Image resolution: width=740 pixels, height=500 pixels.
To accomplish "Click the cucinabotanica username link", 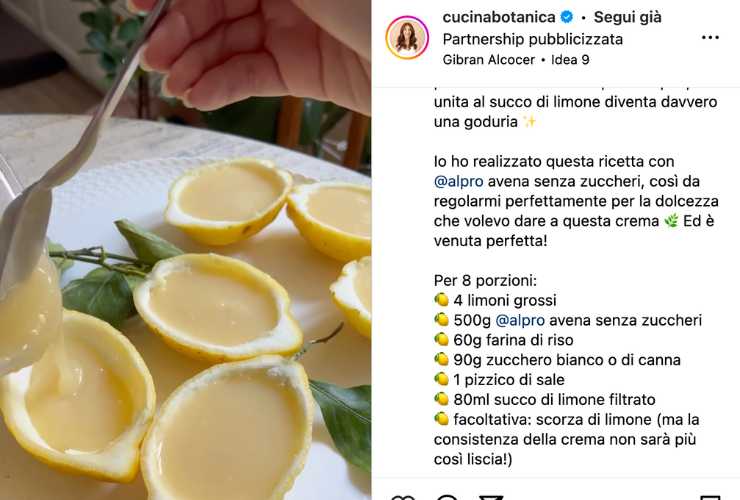I will click(x=499, y=17).
